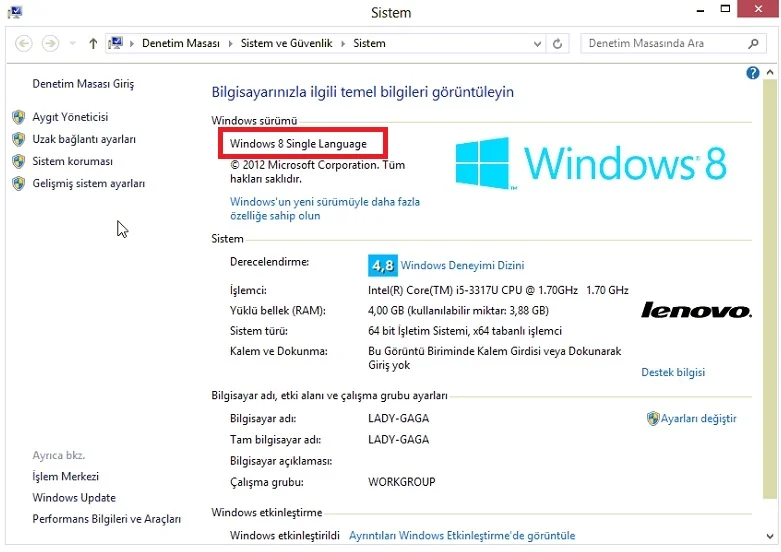
Task: Open Help via the blue question mark
Action: (753, 73)
